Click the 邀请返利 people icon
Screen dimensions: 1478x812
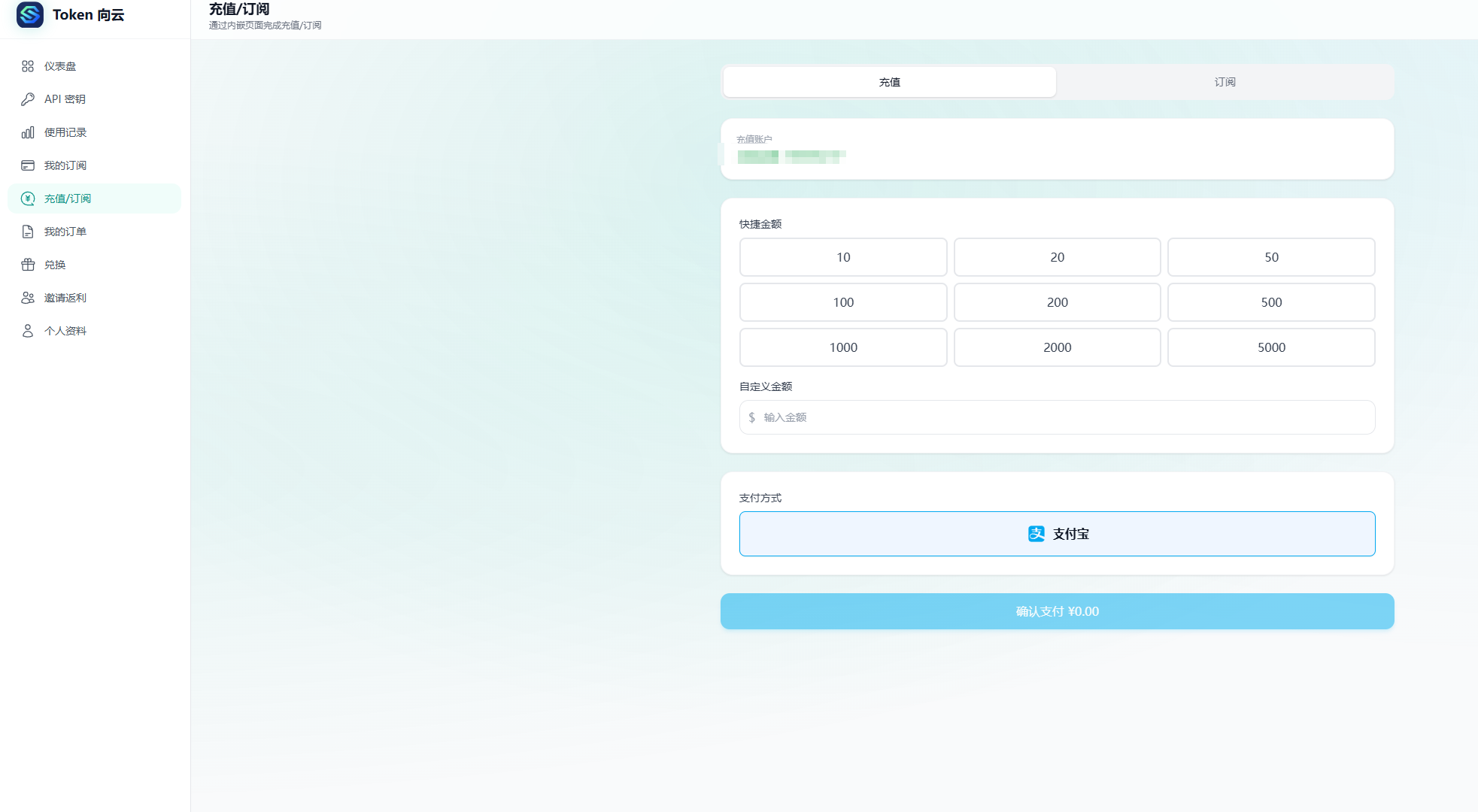click(x=28, y=298)
